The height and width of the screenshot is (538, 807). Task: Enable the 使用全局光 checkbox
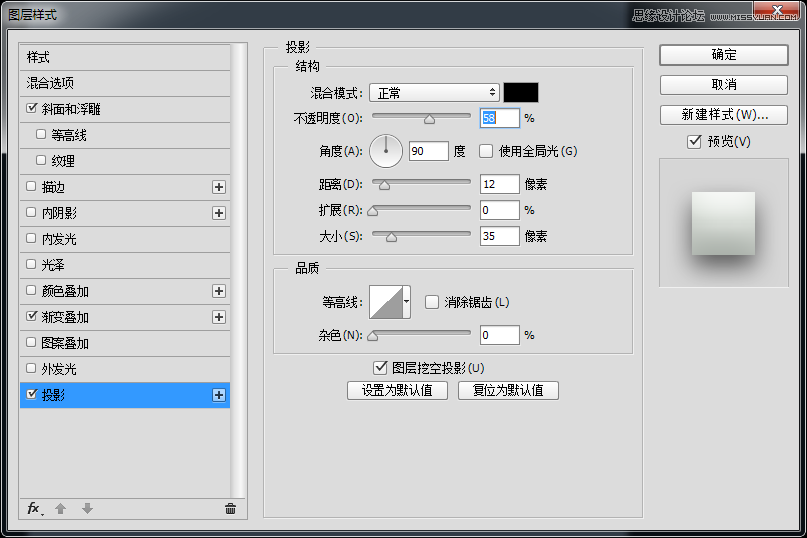tap(486, 151)
